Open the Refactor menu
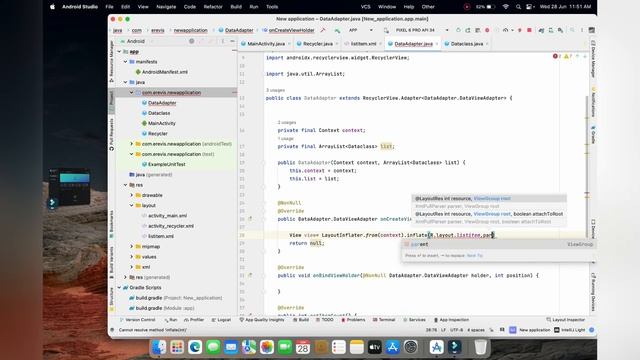This screenshot has width=640, height=360. [x=213, y=7]
